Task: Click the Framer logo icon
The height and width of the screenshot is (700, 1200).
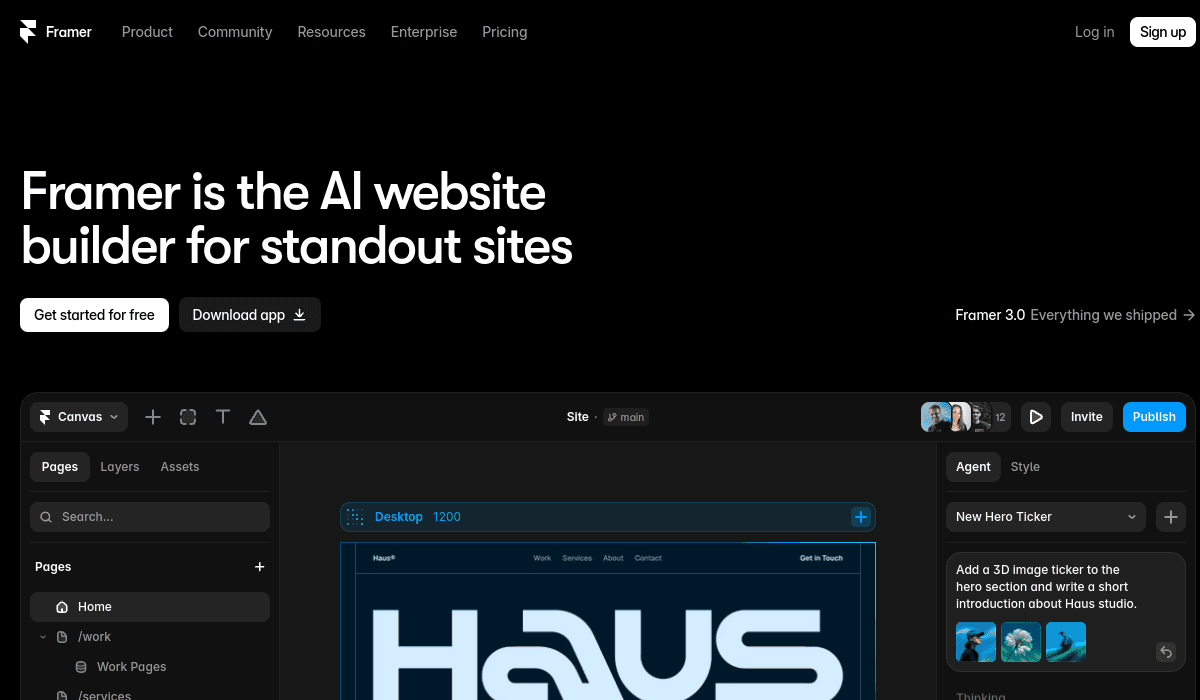Action: coord(28,32)
